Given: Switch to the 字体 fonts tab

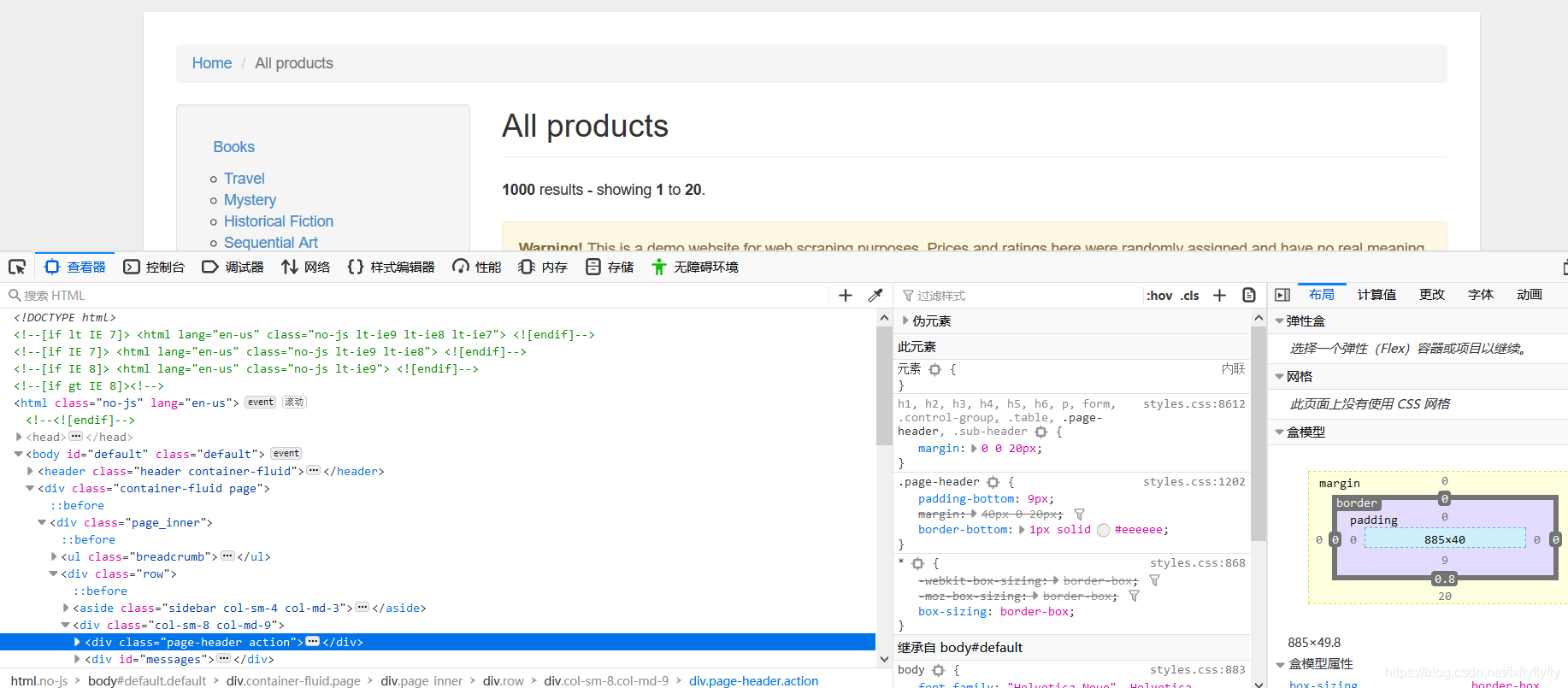Looking at the screenshot, I should [x=1481, y=295].
